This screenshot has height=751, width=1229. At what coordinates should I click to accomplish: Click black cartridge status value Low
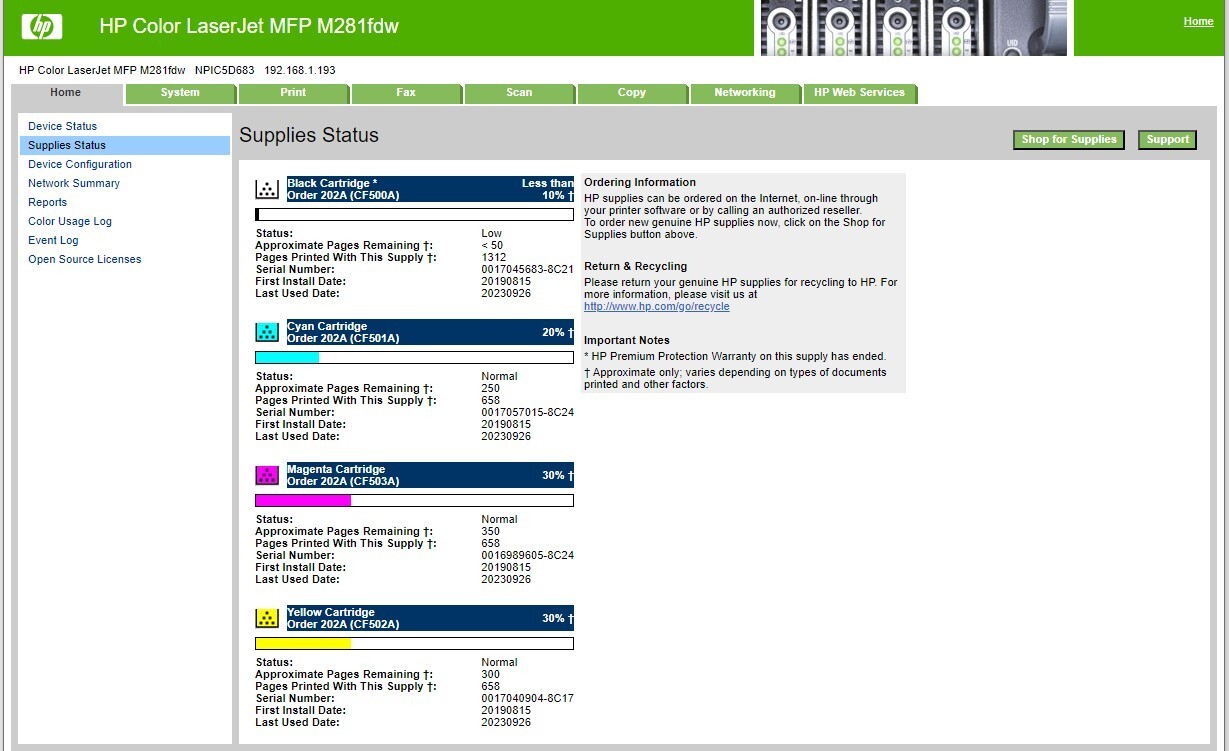(x=491, y=234)
